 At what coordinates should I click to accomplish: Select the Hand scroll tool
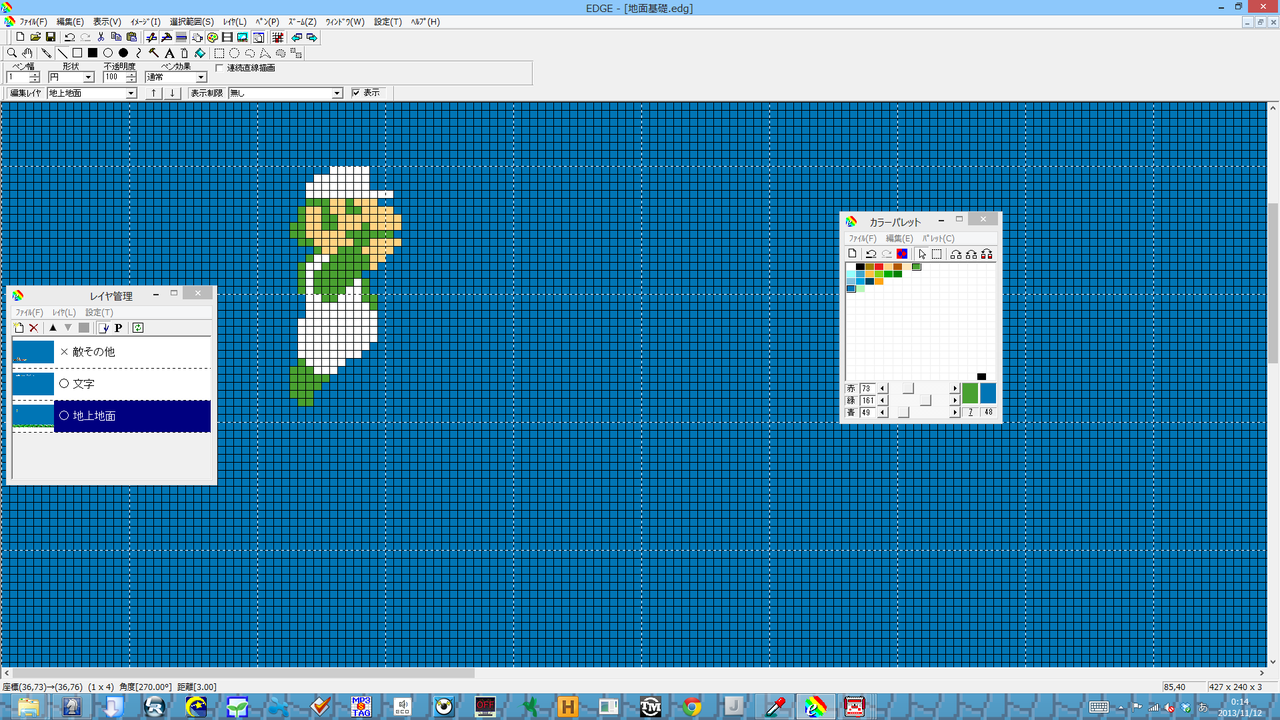(28, 53)
